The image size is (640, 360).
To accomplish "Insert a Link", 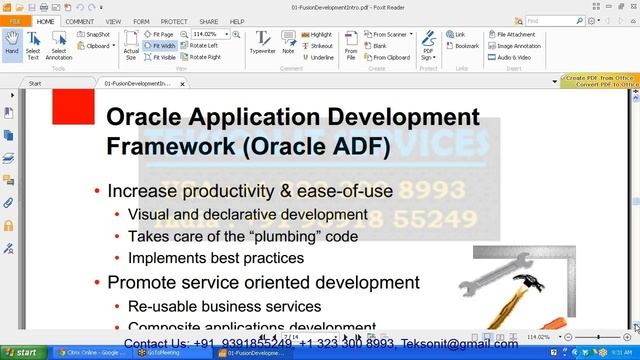I will click(456, 35).
